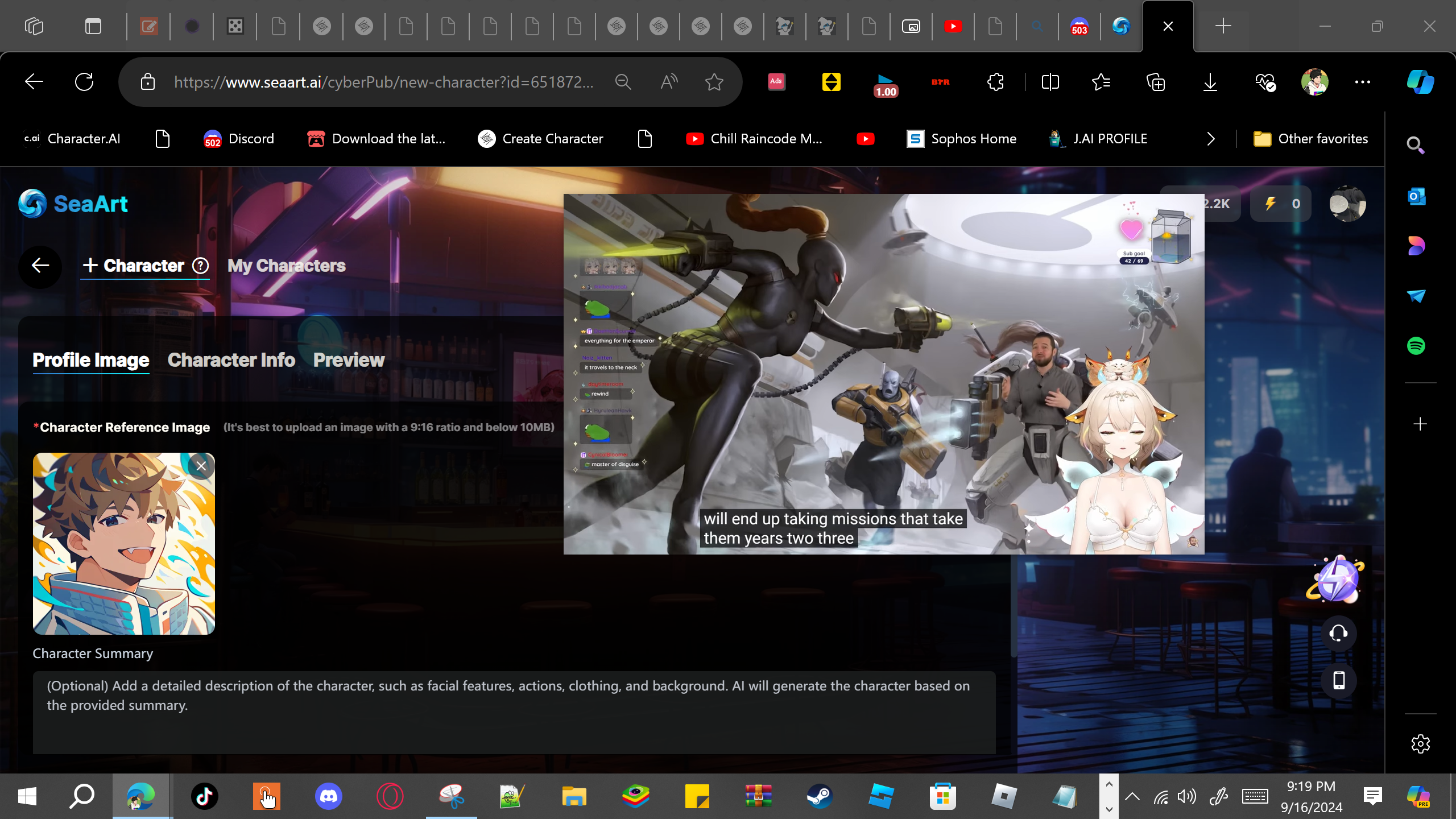Click the browser address bar URL
This screenshot has height=819, width=1456.
coord(384,82)
